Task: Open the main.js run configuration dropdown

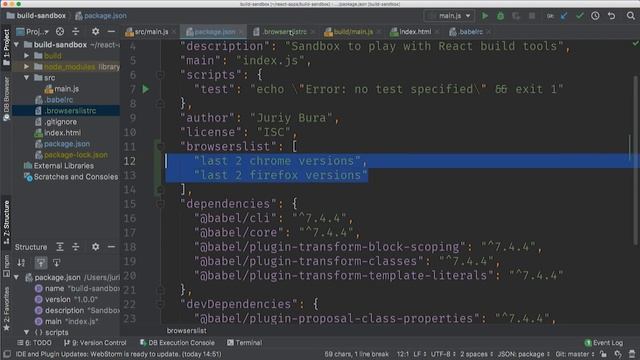Action: tap(449, 16)
